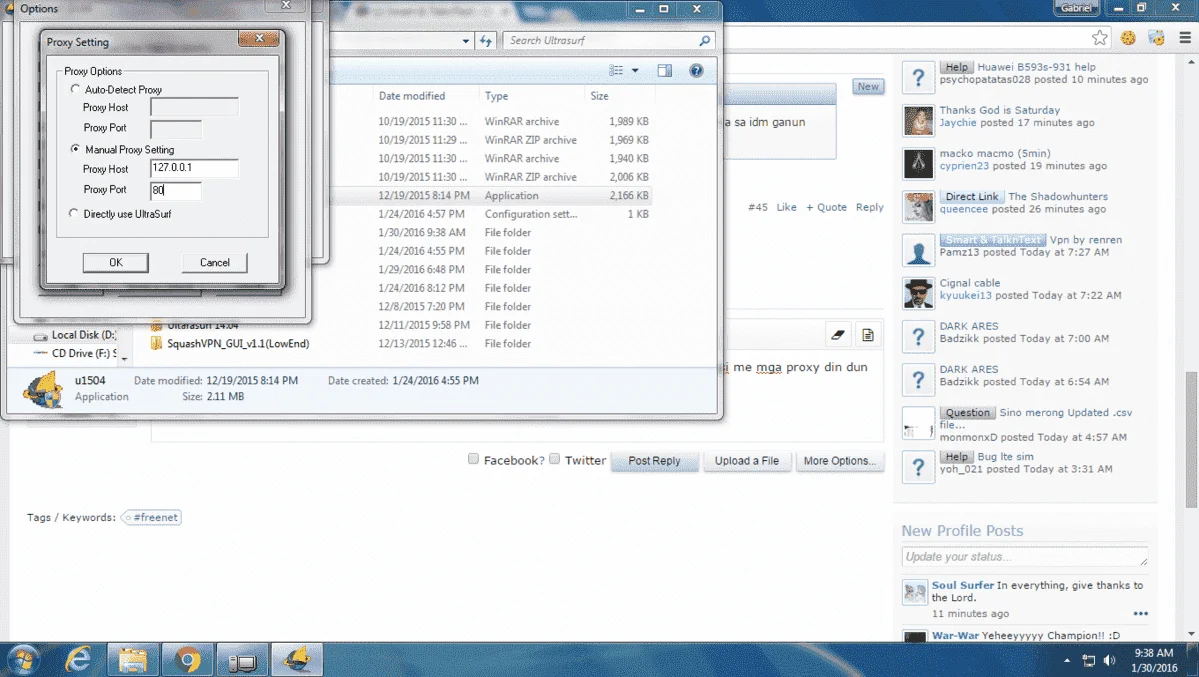Image resolution: width=1199 pixels, height=677 pixels.
Task: Open Thanks God is Saturday thread
Action: coord(999,110)
